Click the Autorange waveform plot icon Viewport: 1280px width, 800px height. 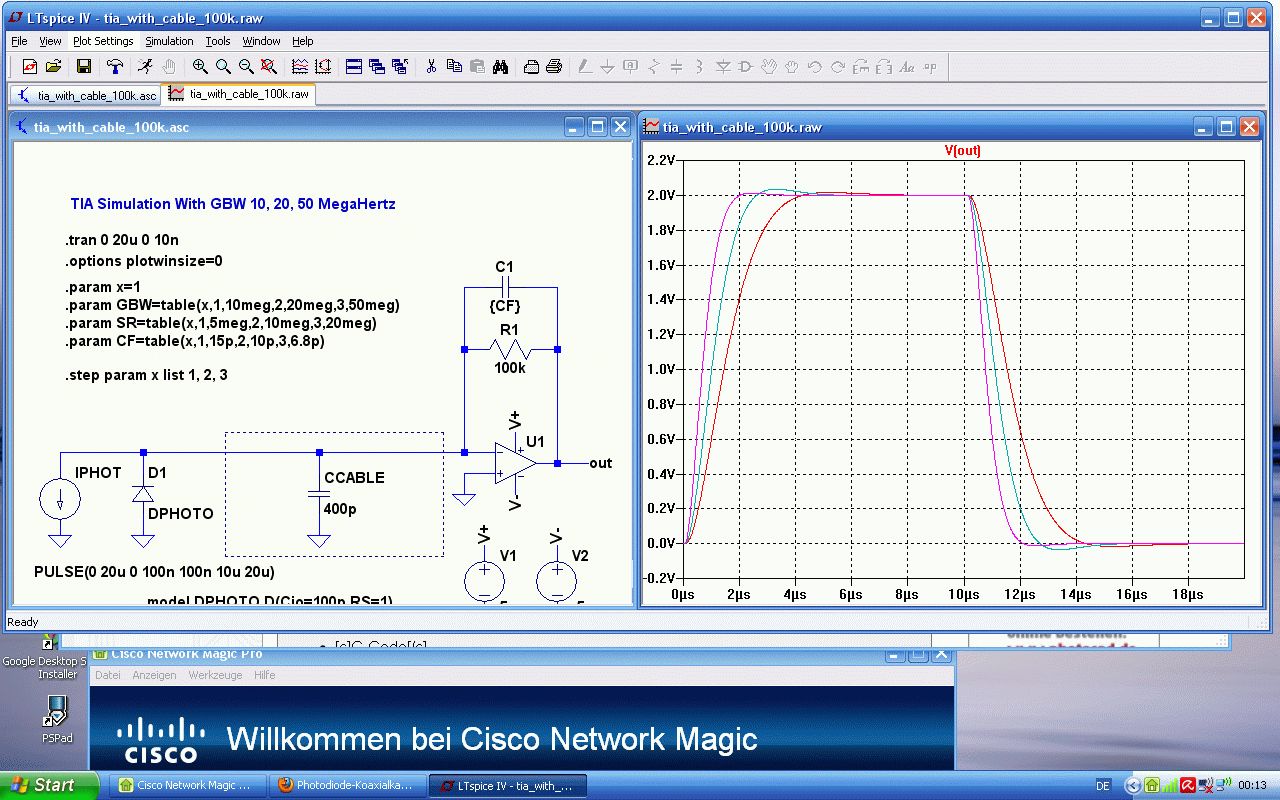pos(300,67)
